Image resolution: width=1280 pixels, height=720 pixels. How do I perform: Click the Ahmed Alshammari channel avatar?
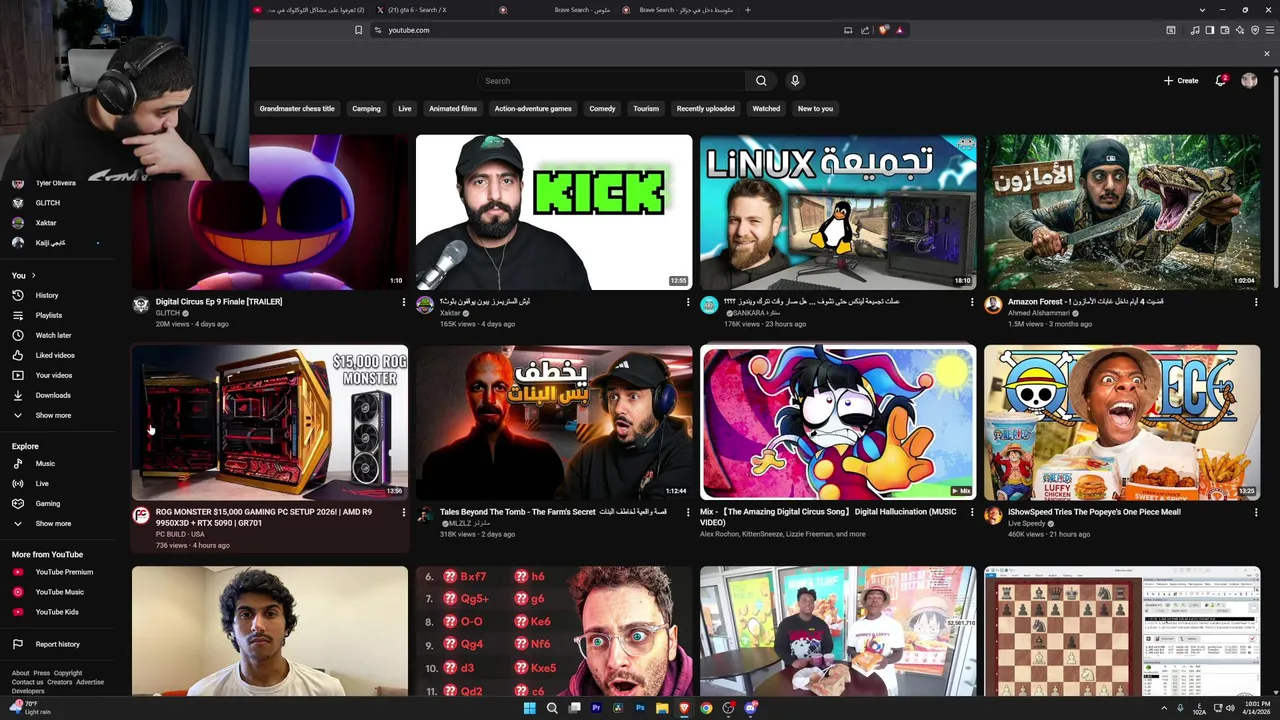[993, 305]
